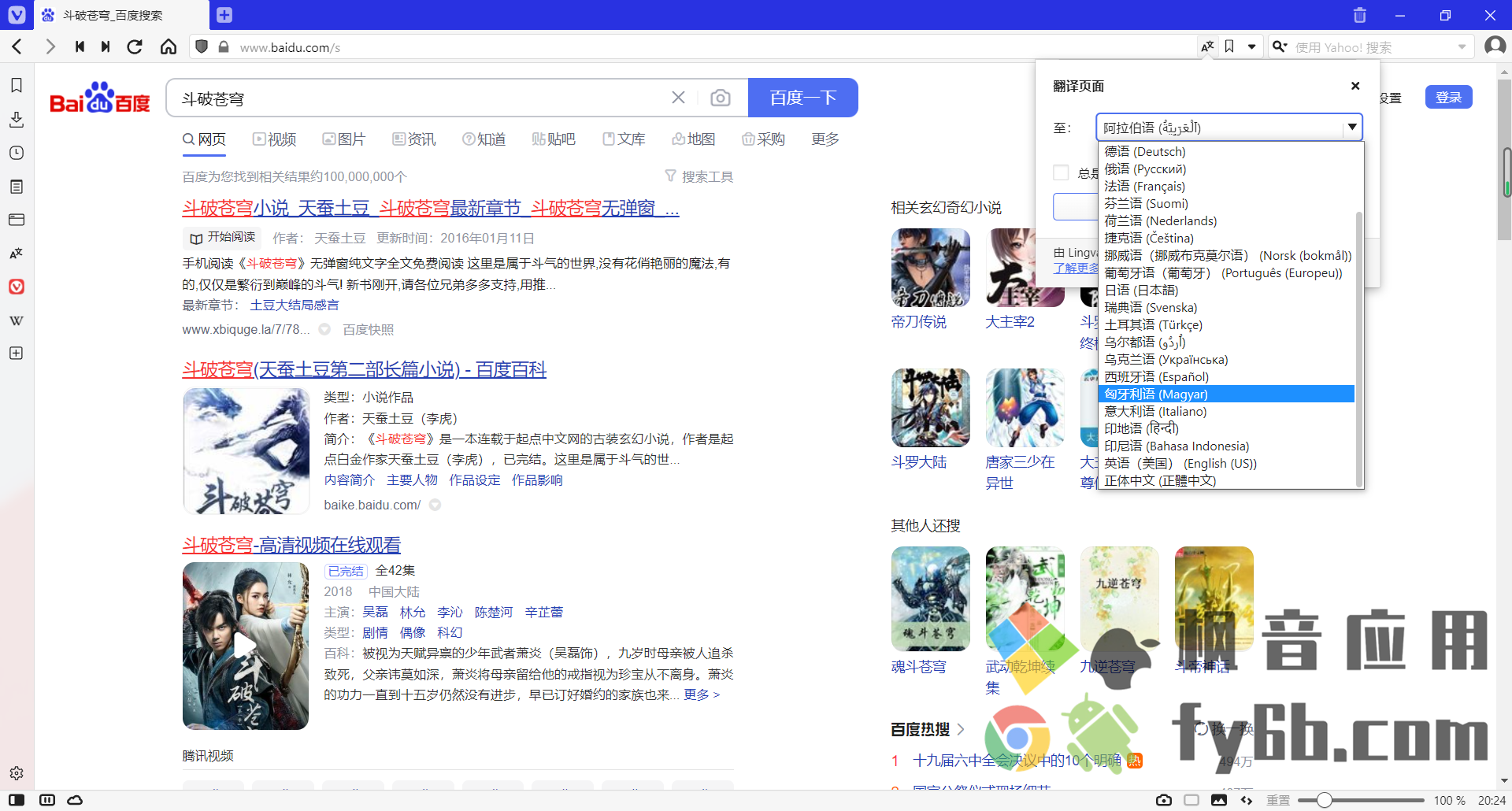1512x811 pixels.
Task: Switch to the 资讯 tab
Action: click(x=414, y=139)
